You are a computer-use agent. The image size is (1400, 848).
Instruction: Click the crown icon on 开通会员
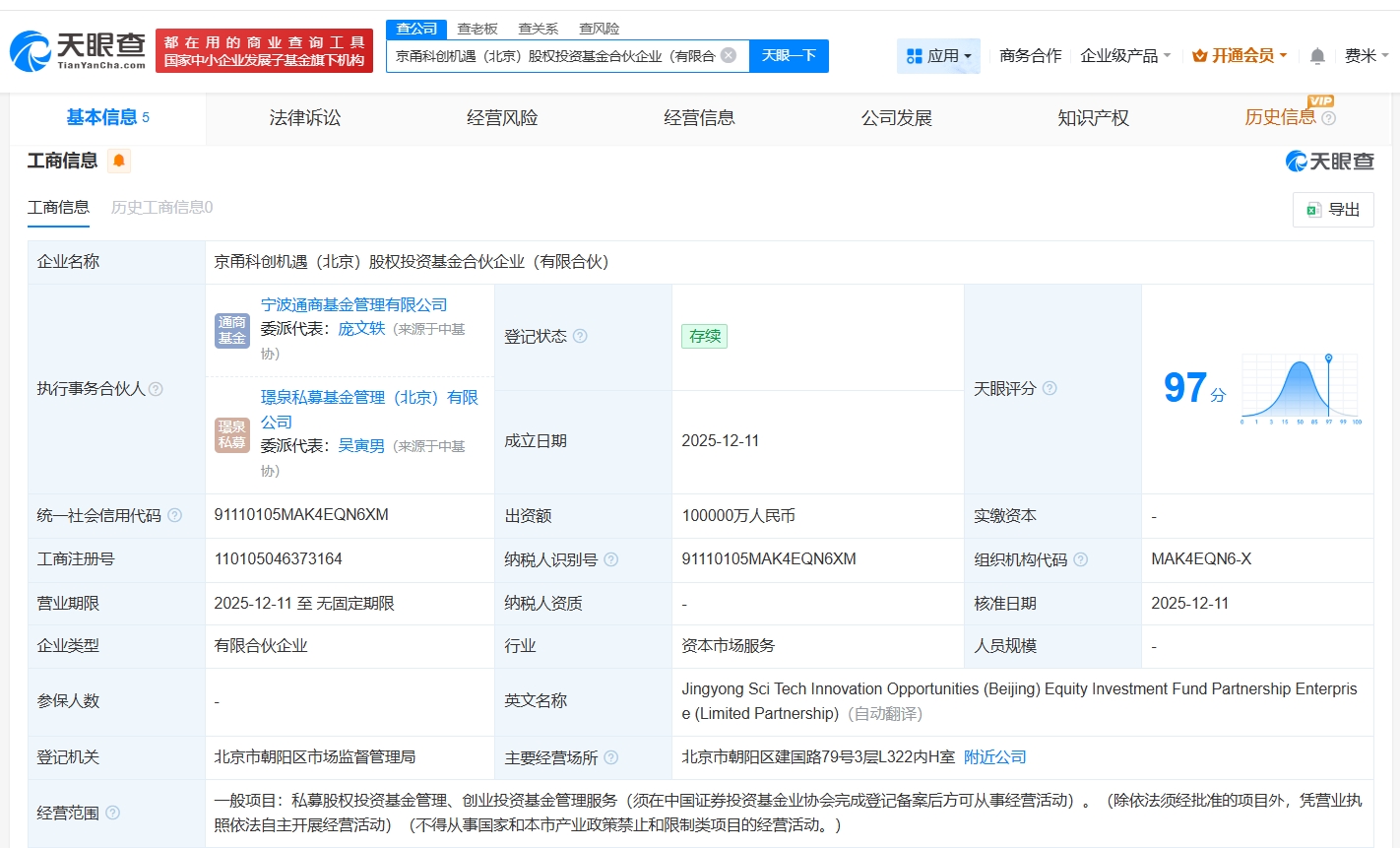click(1199, 56)
